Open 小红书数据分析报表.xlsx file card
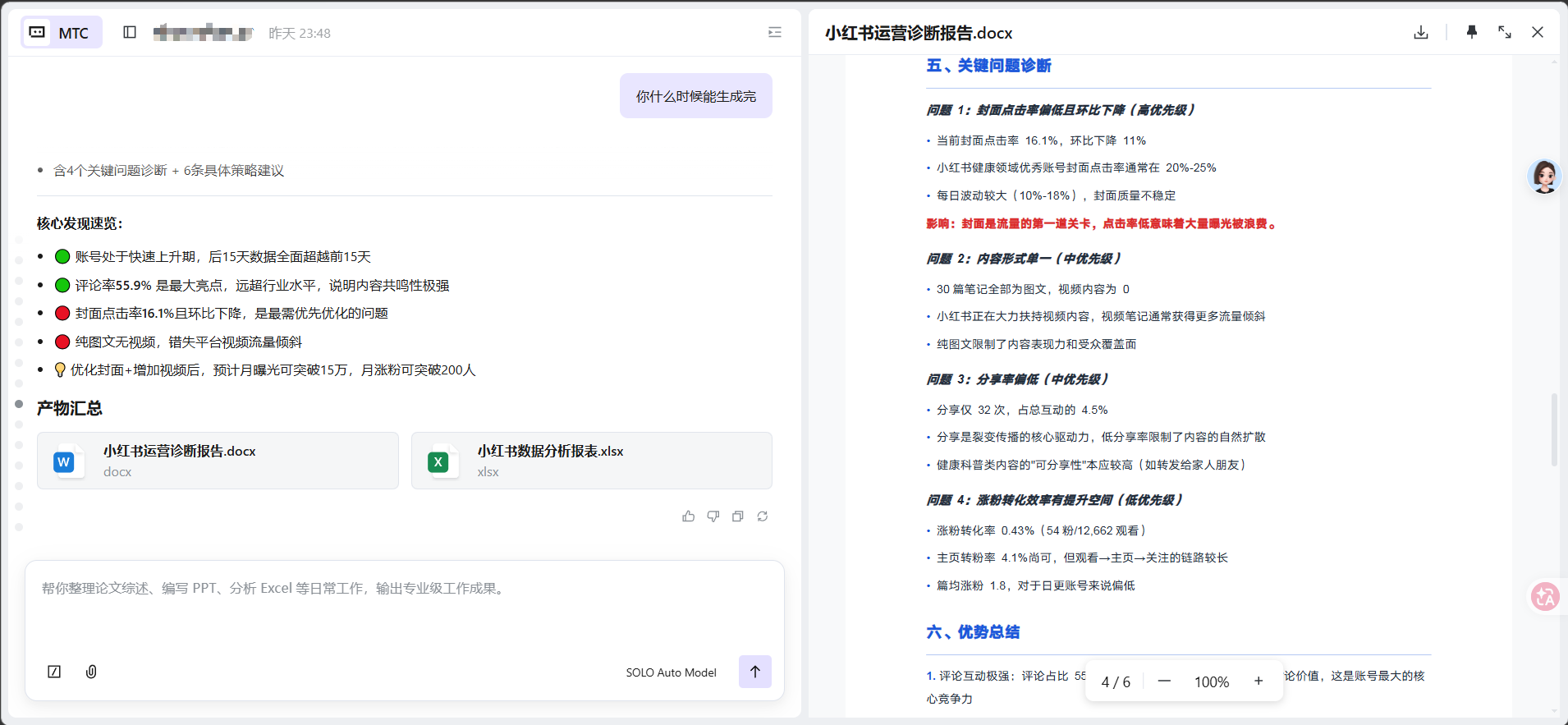Viewport: 1568px width, 725px height. pyautogui.click(x=591, y=461)
